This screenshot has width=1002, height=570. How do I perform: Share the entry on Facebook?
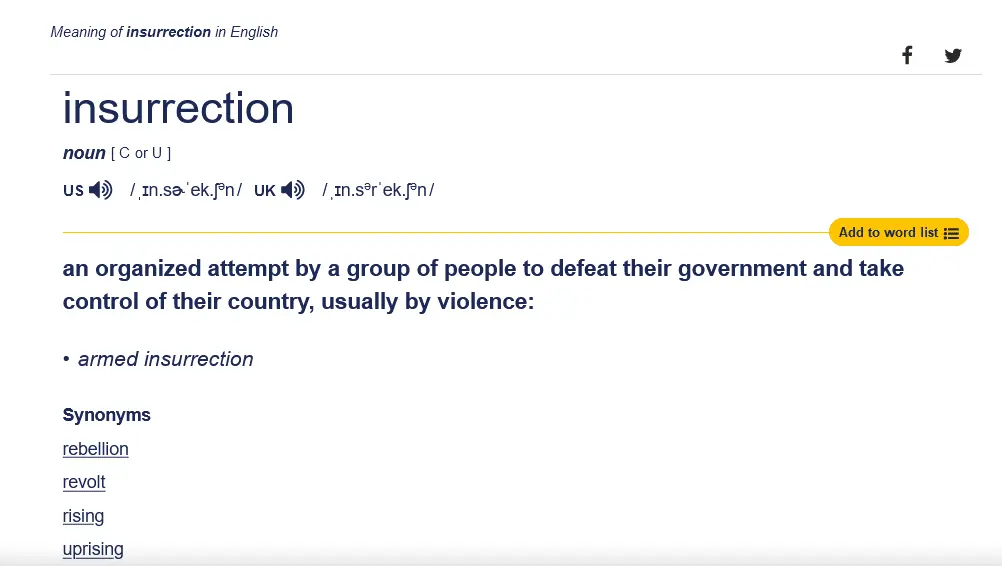[907, 55]
